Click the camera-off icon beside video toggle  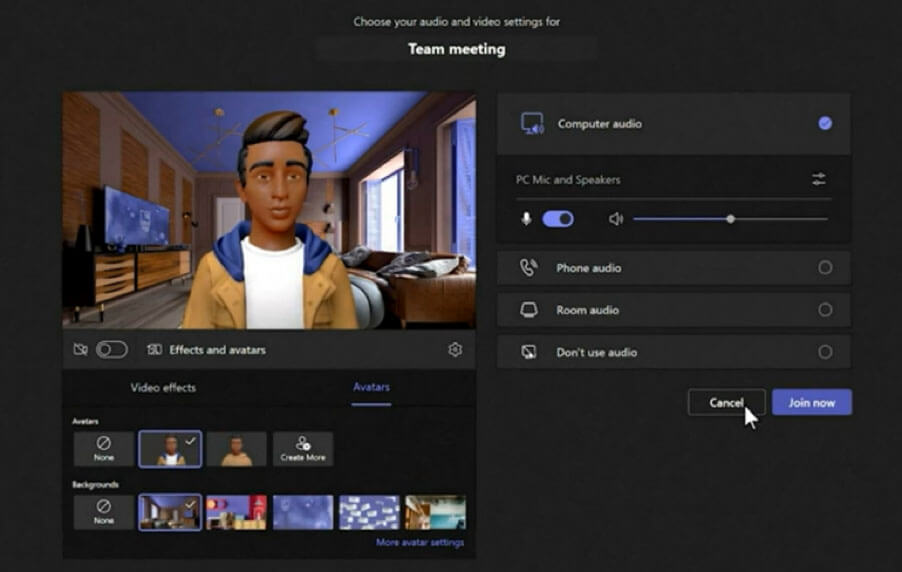coord(81,349)
